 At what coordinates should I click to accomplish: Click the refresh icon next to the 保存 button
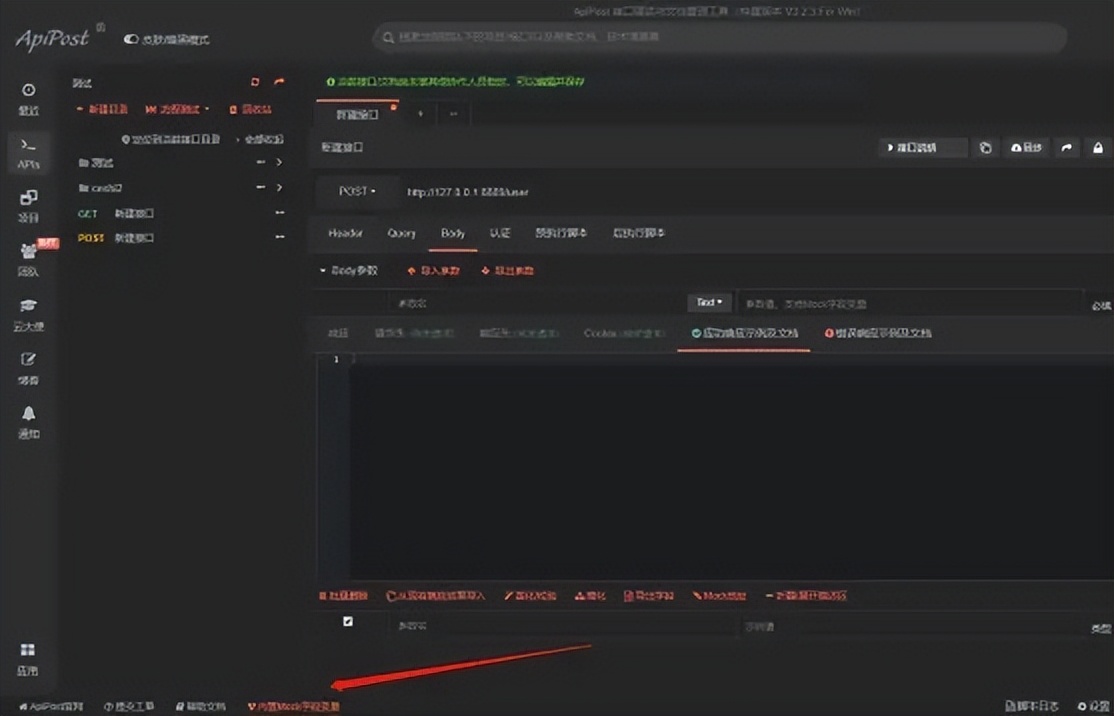coord(985,147)
